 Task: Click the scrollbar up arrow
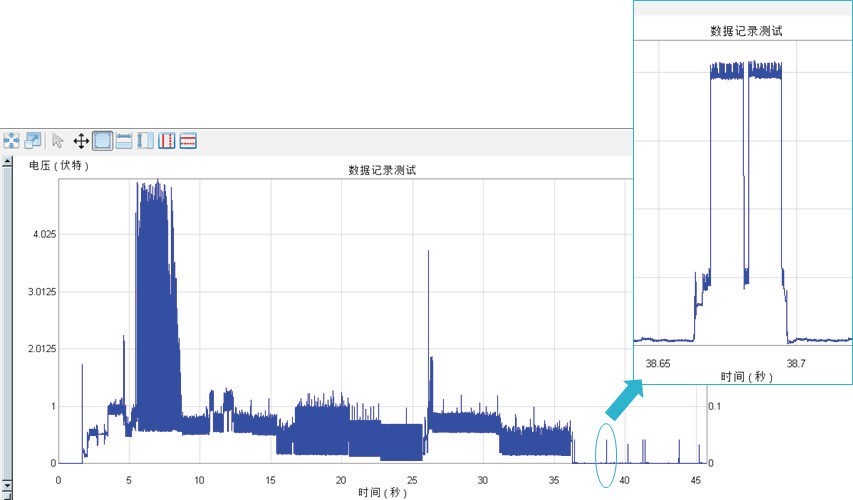(6, 161)
